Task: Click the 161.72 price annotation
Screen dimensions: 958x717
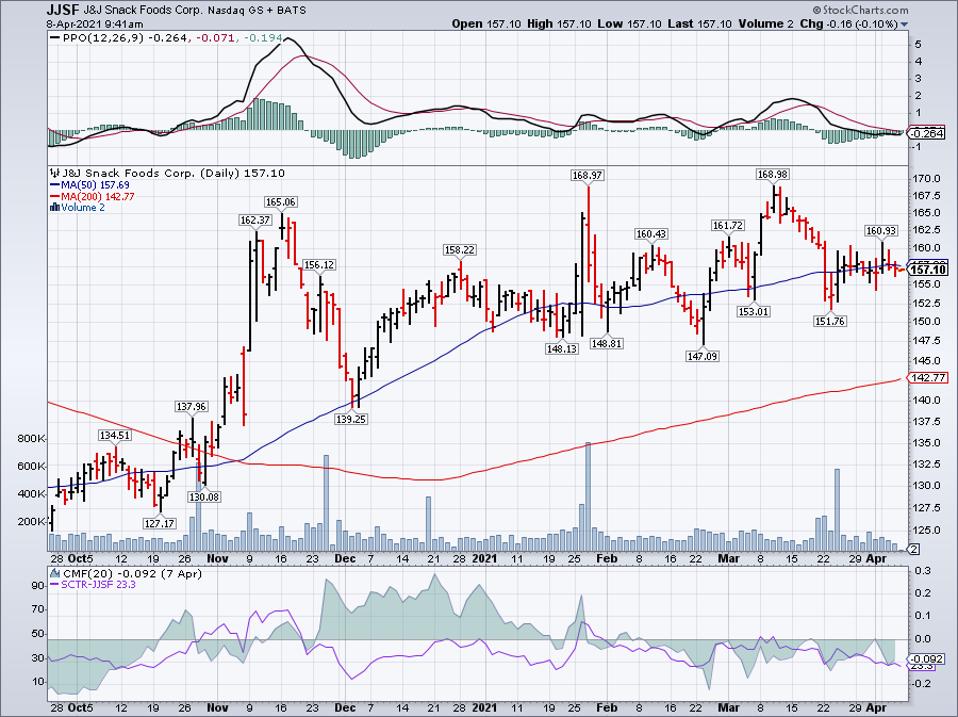Action: point(728,226)
